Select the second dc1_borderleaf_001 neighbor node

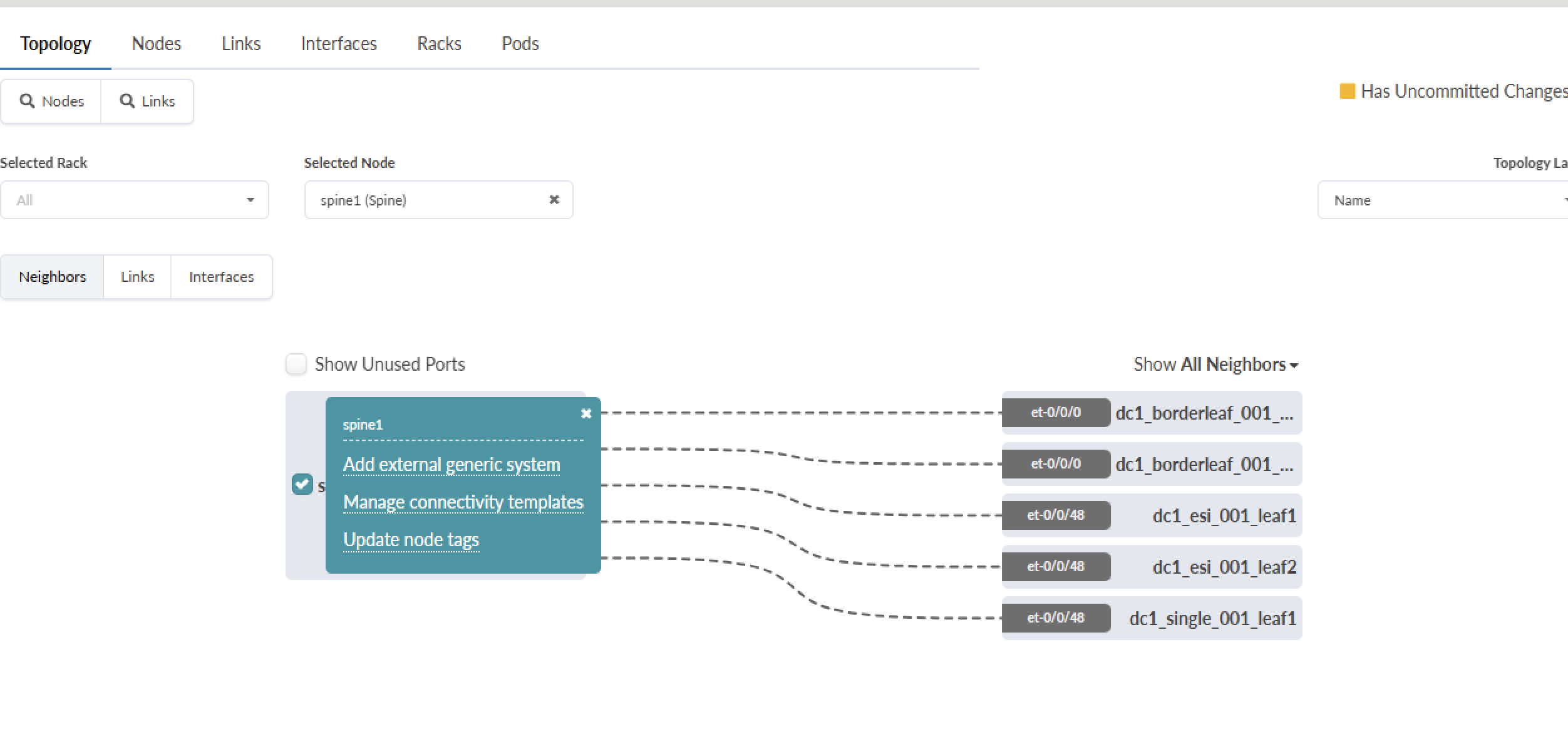click(1204, 465)
